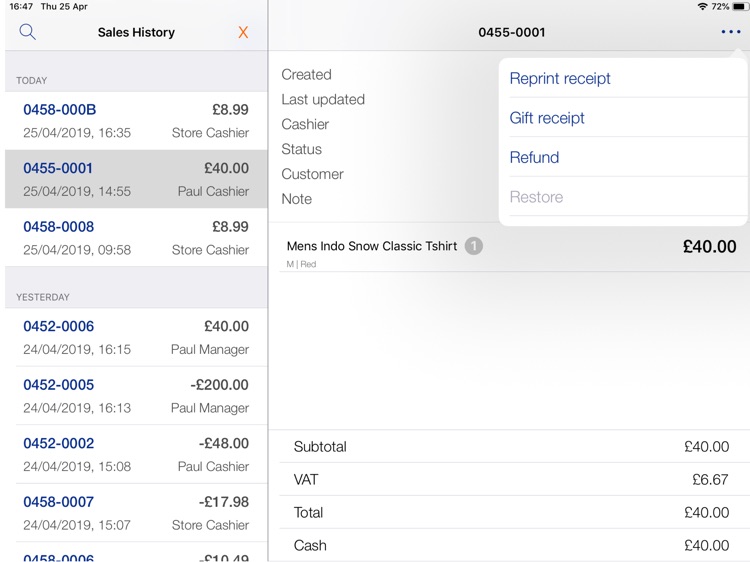The width and height of the screenshot is (750, 562).
Task: Click the Sales History title
Action: (x=136, y=32)
